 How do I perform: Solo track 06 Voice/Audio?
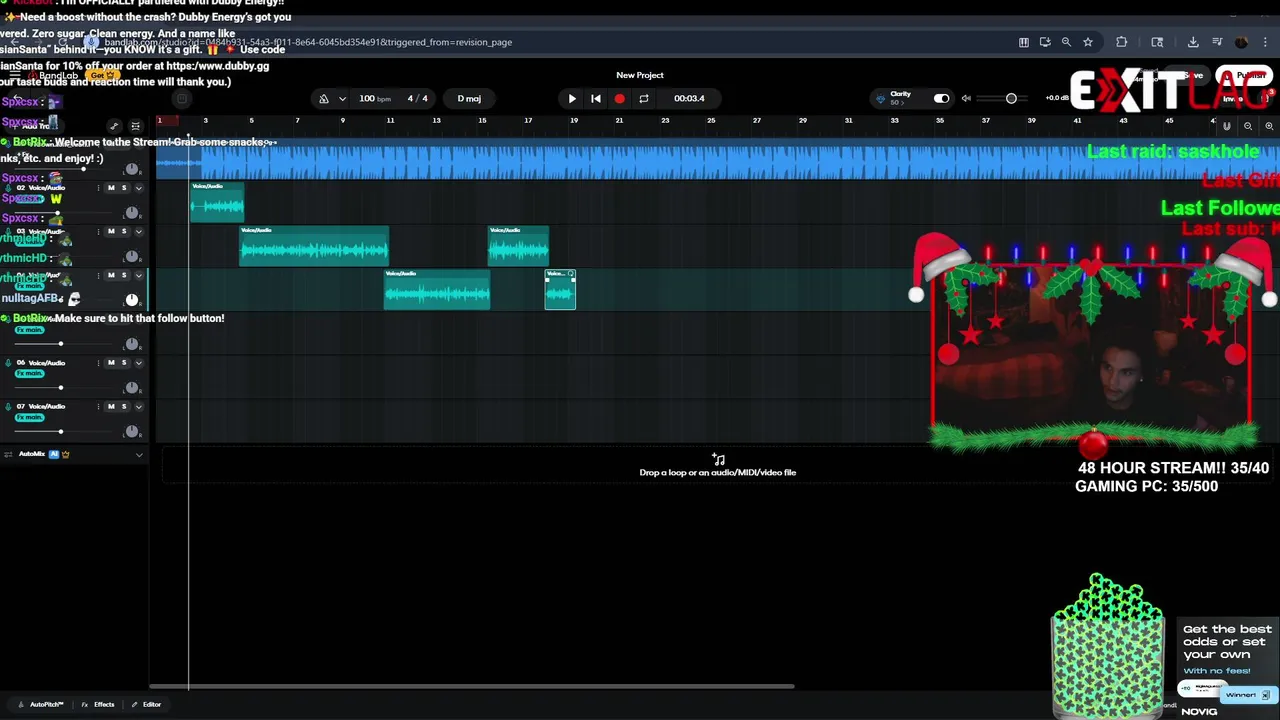(124, 362)
